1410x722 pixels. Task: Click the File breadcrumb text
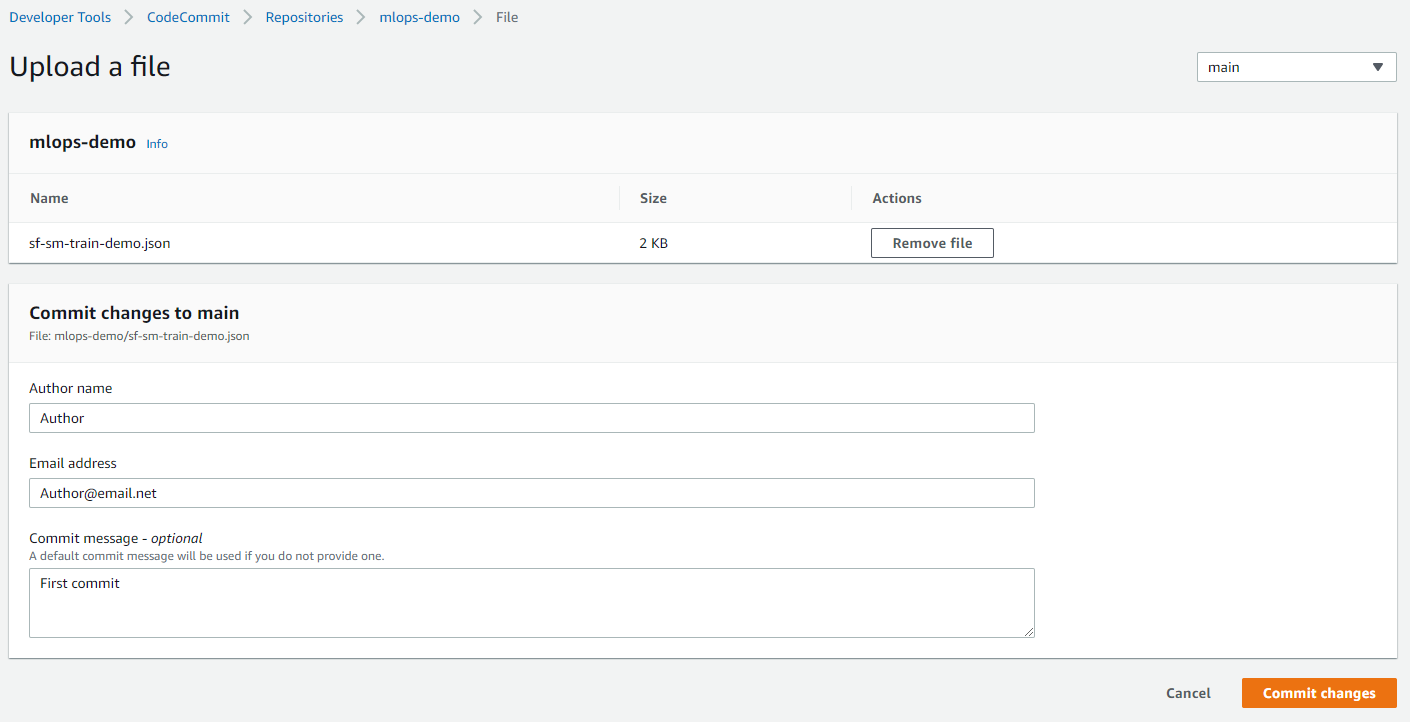[507, 17]
